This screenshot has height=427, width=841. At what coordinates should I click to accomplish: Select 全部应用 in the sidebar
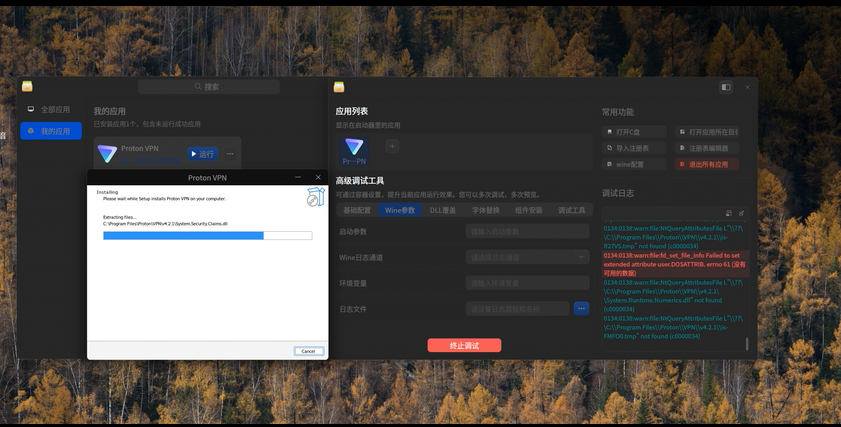(51, 109)
